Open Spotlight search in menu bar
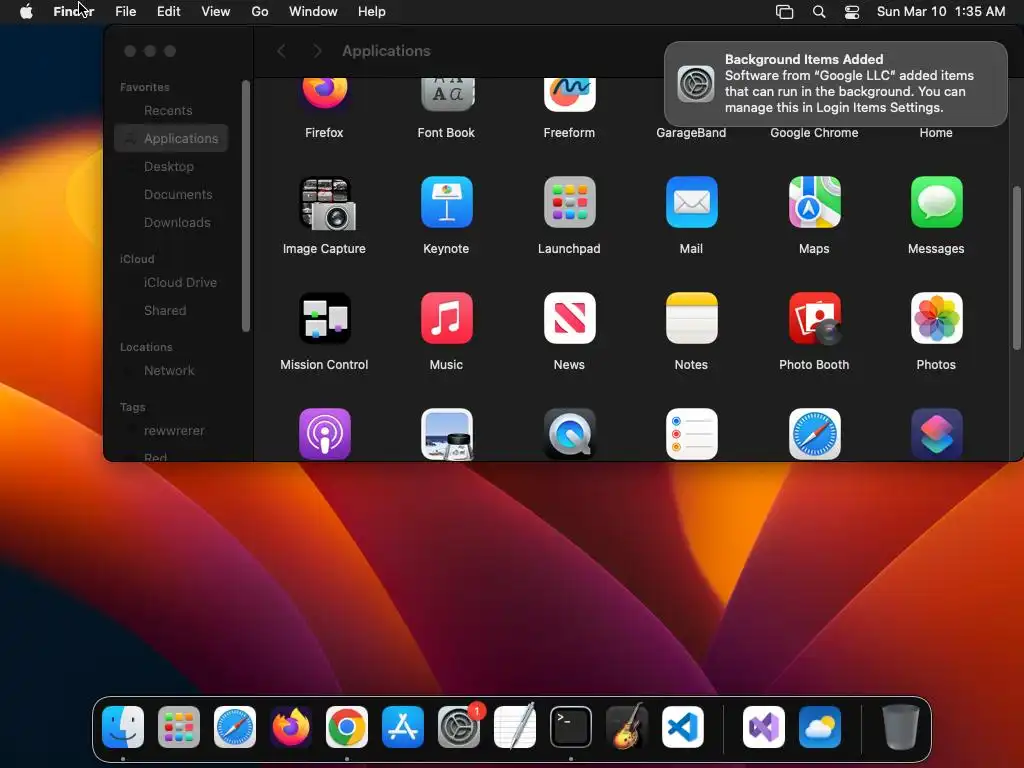 [819, 12]
